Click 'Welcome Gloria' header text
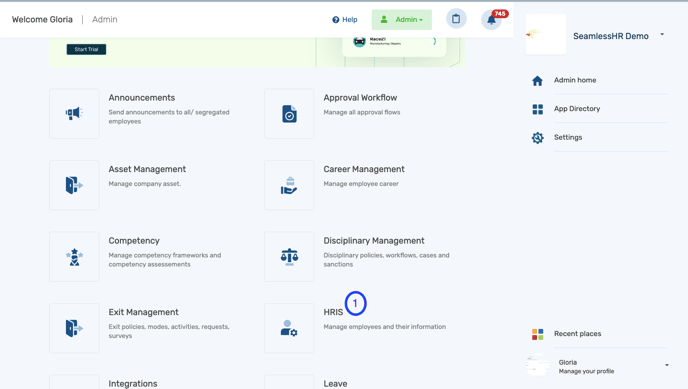 click(x=42, y=19)
